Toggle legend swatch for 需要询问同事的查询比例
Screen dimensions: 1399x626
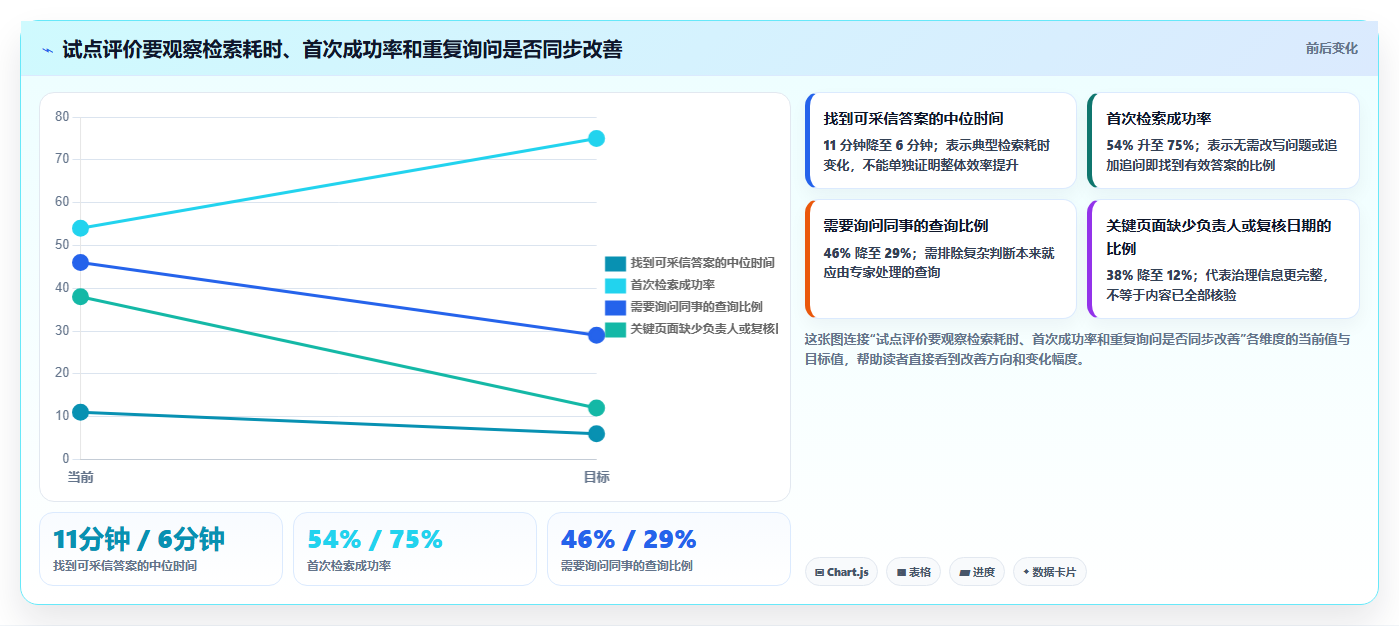point(615,307)
